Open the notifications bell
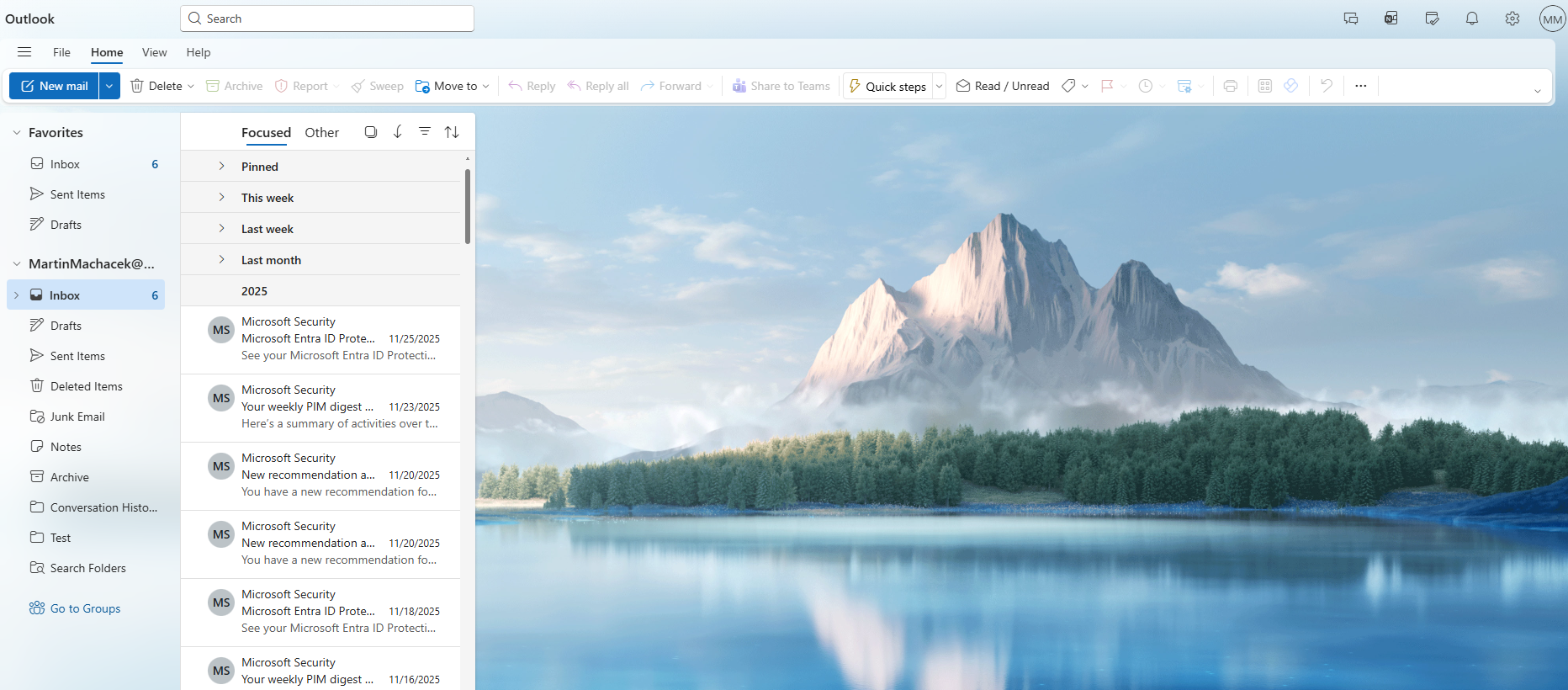 pyautogui.click(x=1472, y=19)
